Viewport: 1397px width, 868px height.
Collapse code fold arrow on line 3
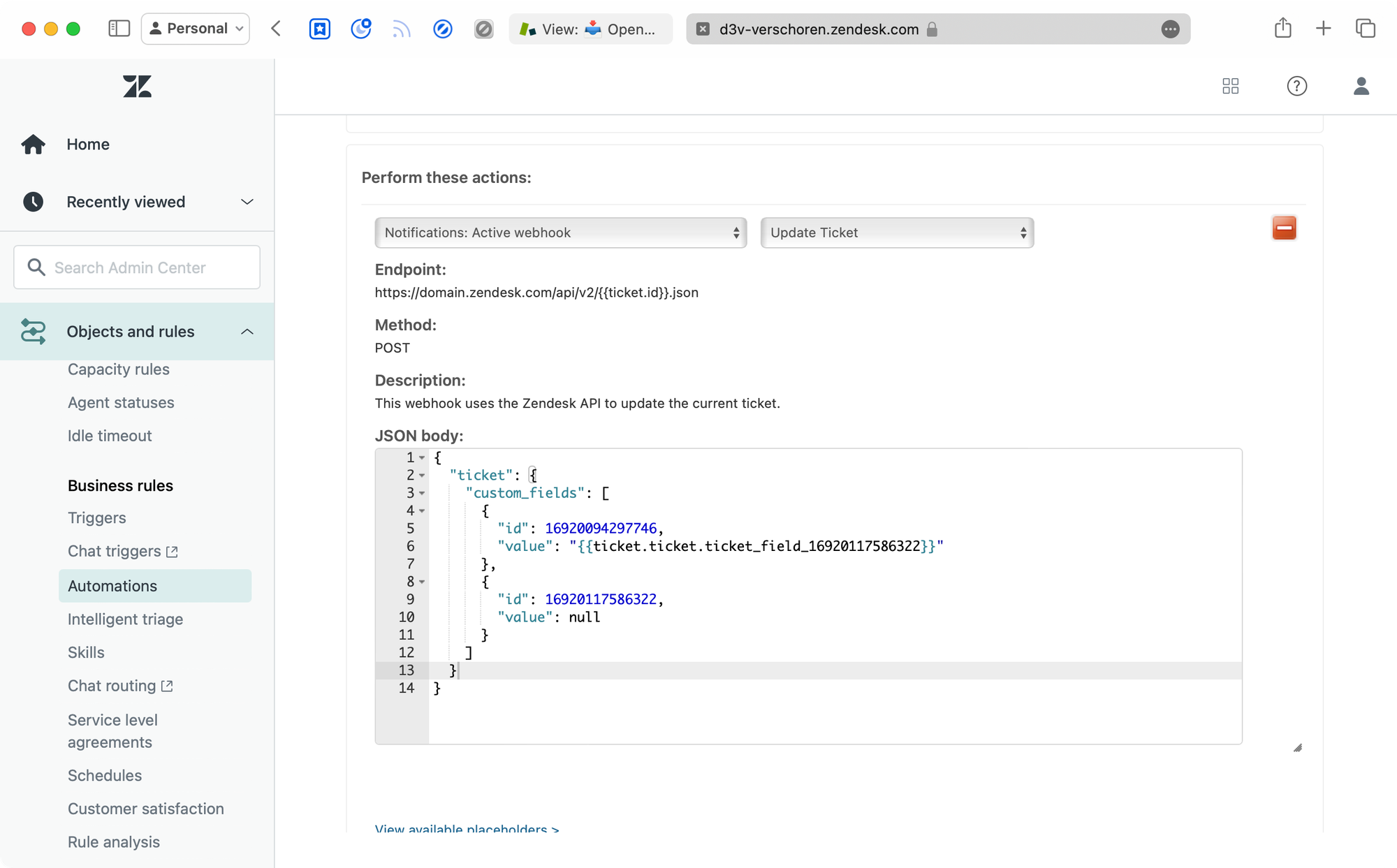[x=422, y=493]
